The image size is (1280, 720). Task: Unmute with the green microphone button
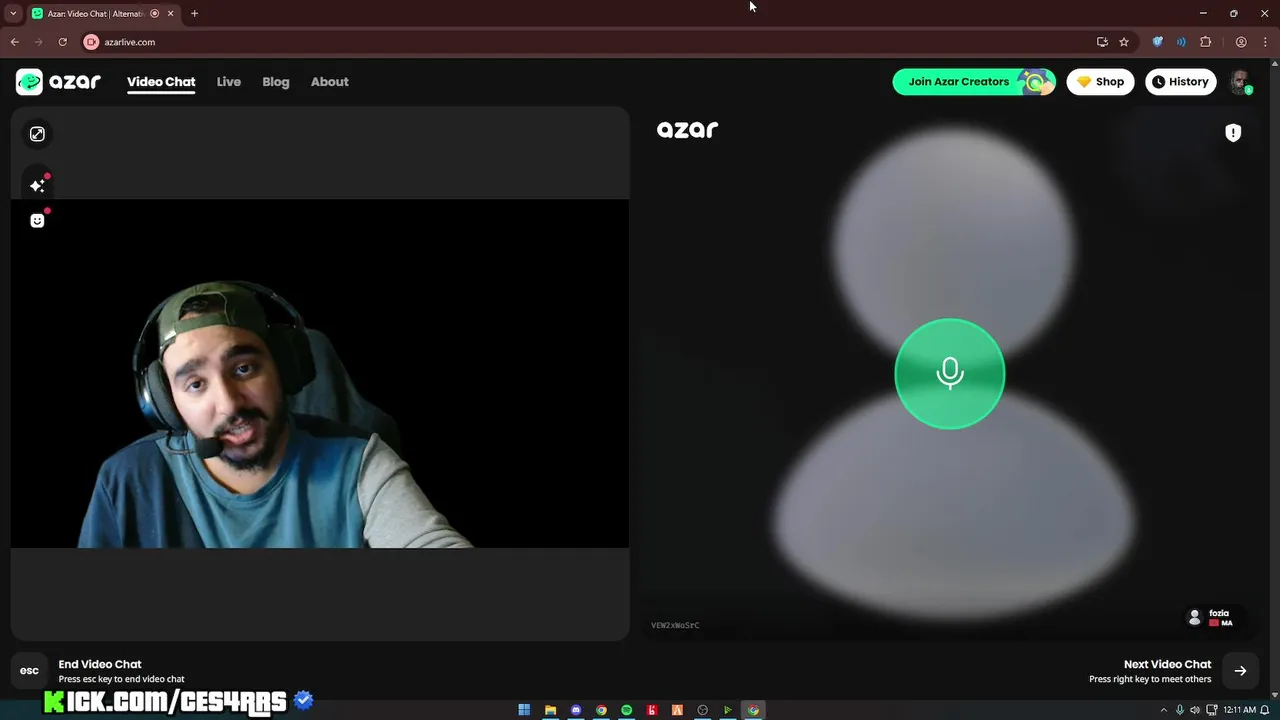click(949, 374)
